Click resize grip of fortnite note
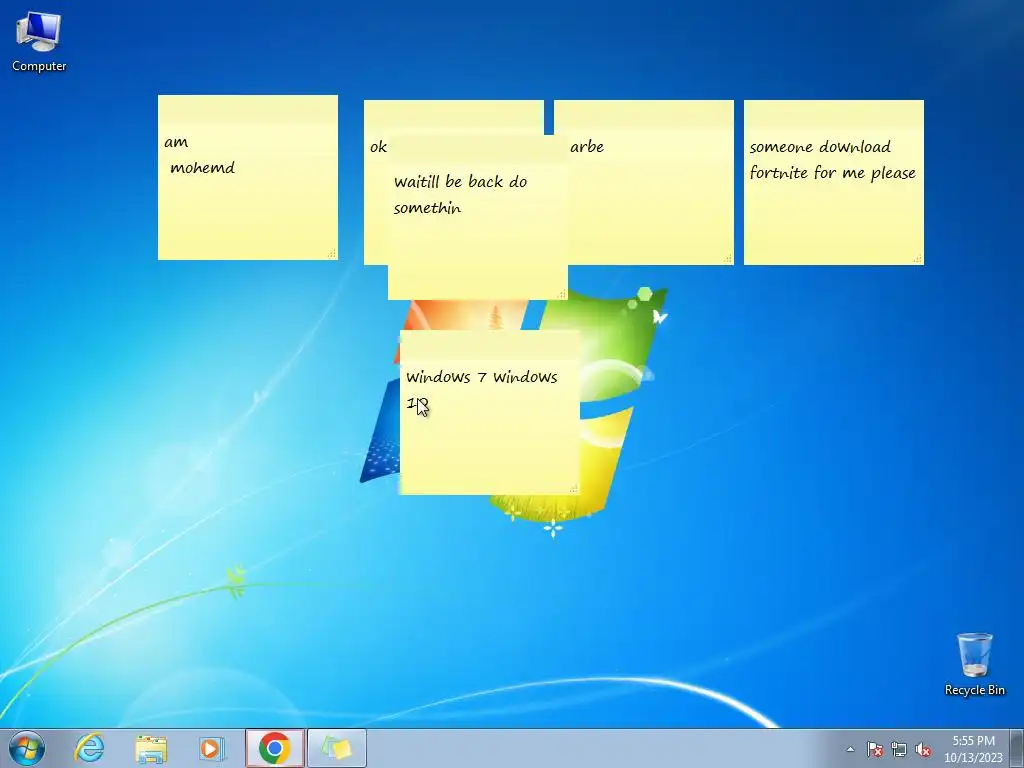Image resolution: width=1024 pixels, height=768 pixels. tap(918, 259)
